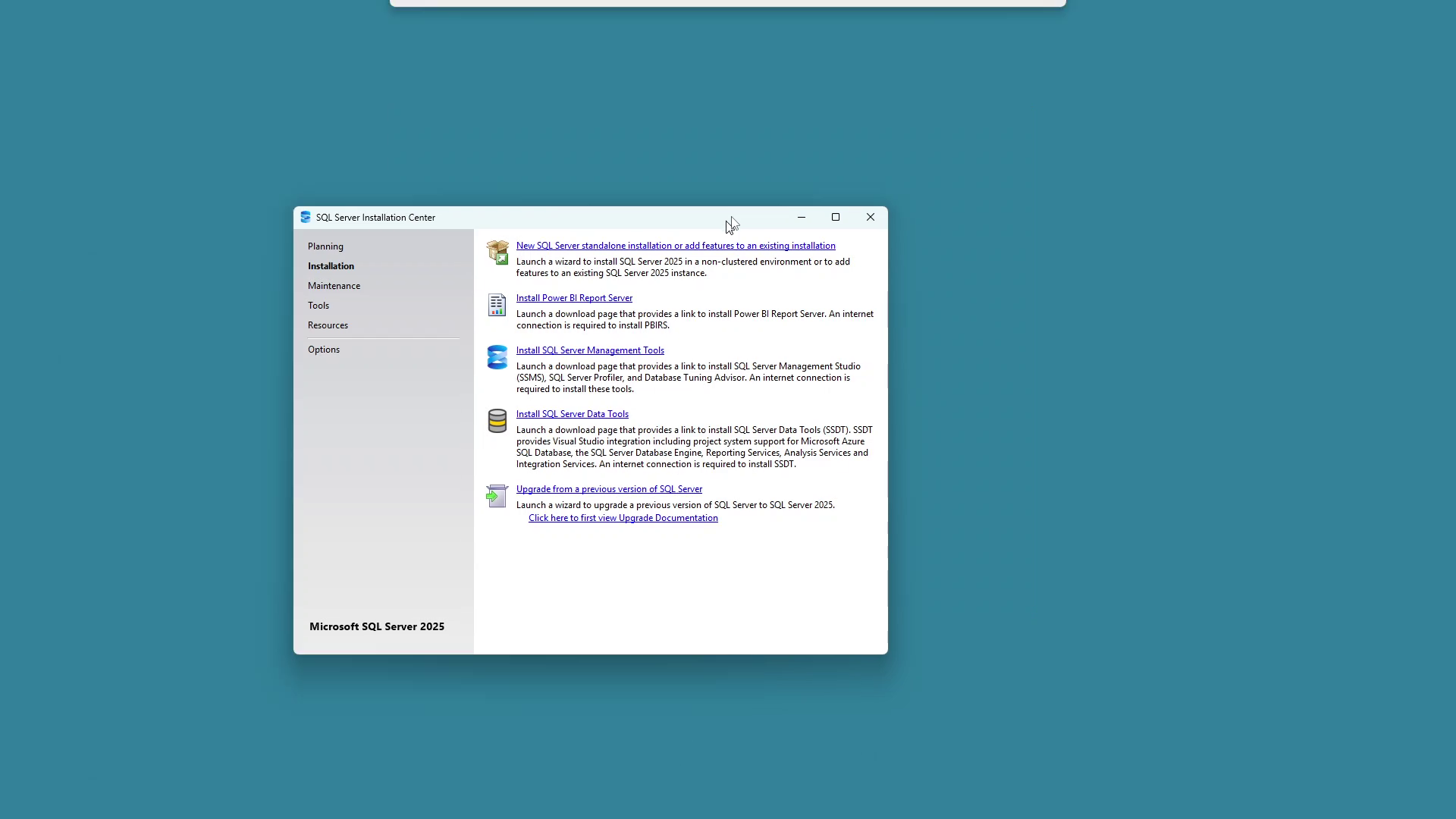Click here to first view Upgrade Documentation

click(x=623, y=518)
